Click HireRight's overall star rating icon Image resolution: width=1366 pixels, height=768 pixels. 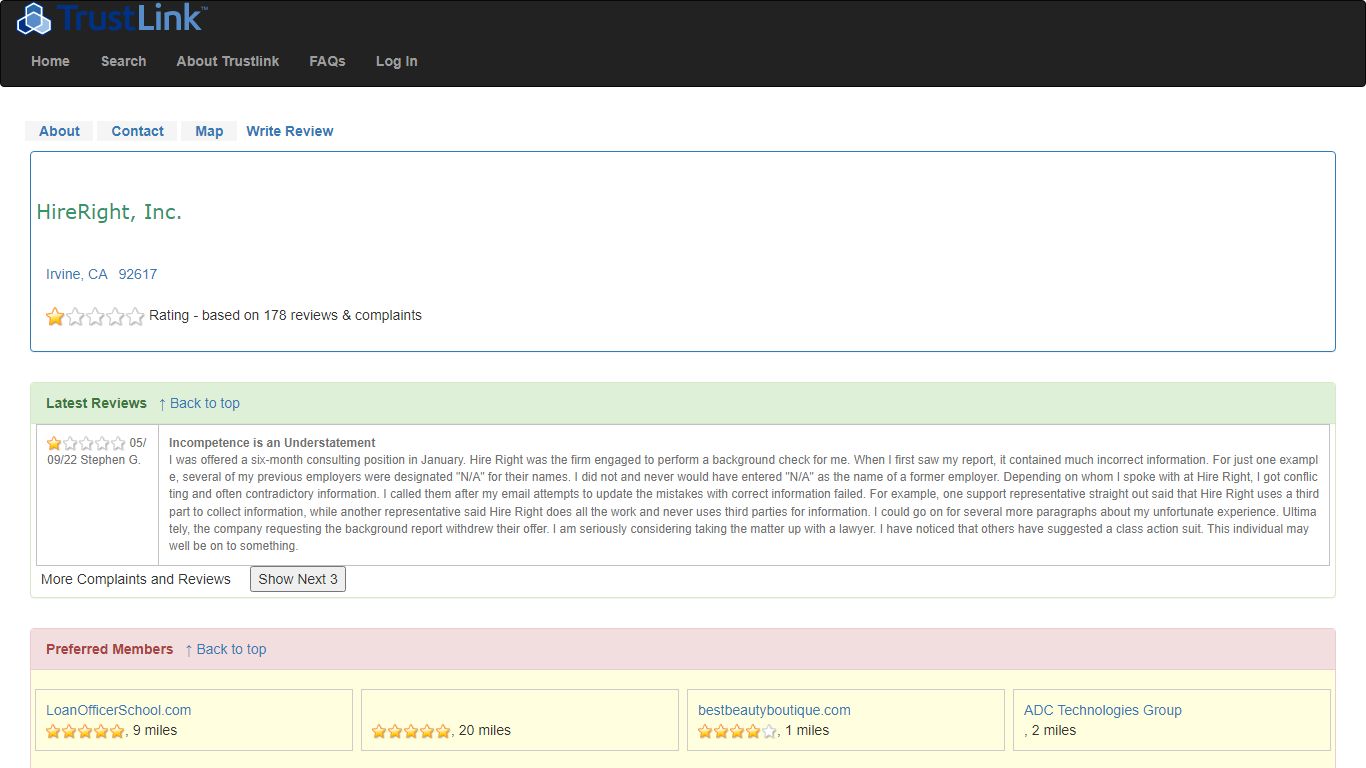coord(95,316)
